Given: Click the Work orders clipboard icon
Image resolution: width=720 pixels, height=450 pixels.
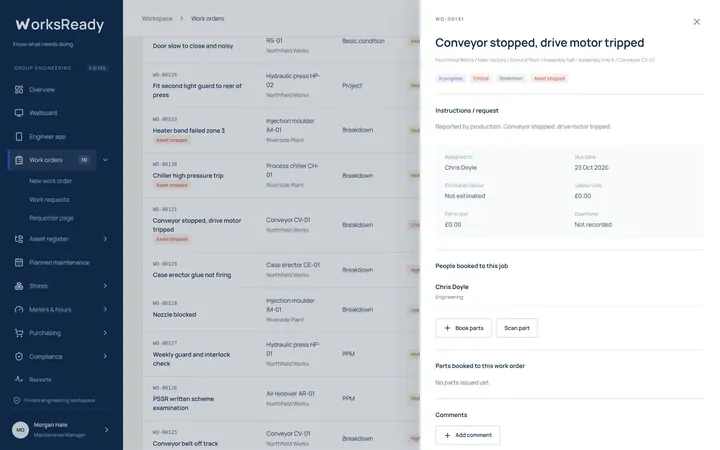Looking at the screenshot, I should (x=19, y=160).
